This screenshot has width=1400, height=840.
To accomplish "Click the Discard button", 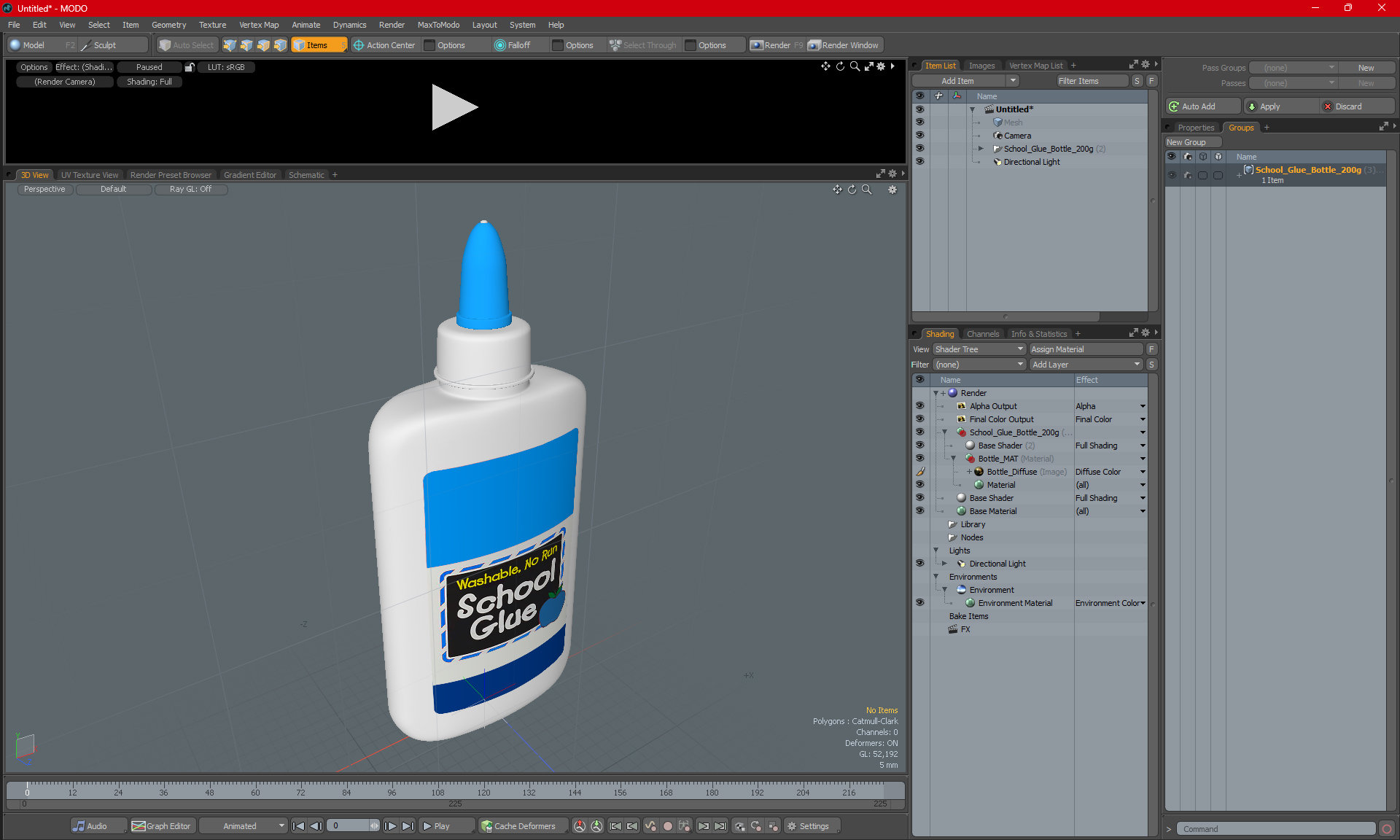I will pos(1358,106).
